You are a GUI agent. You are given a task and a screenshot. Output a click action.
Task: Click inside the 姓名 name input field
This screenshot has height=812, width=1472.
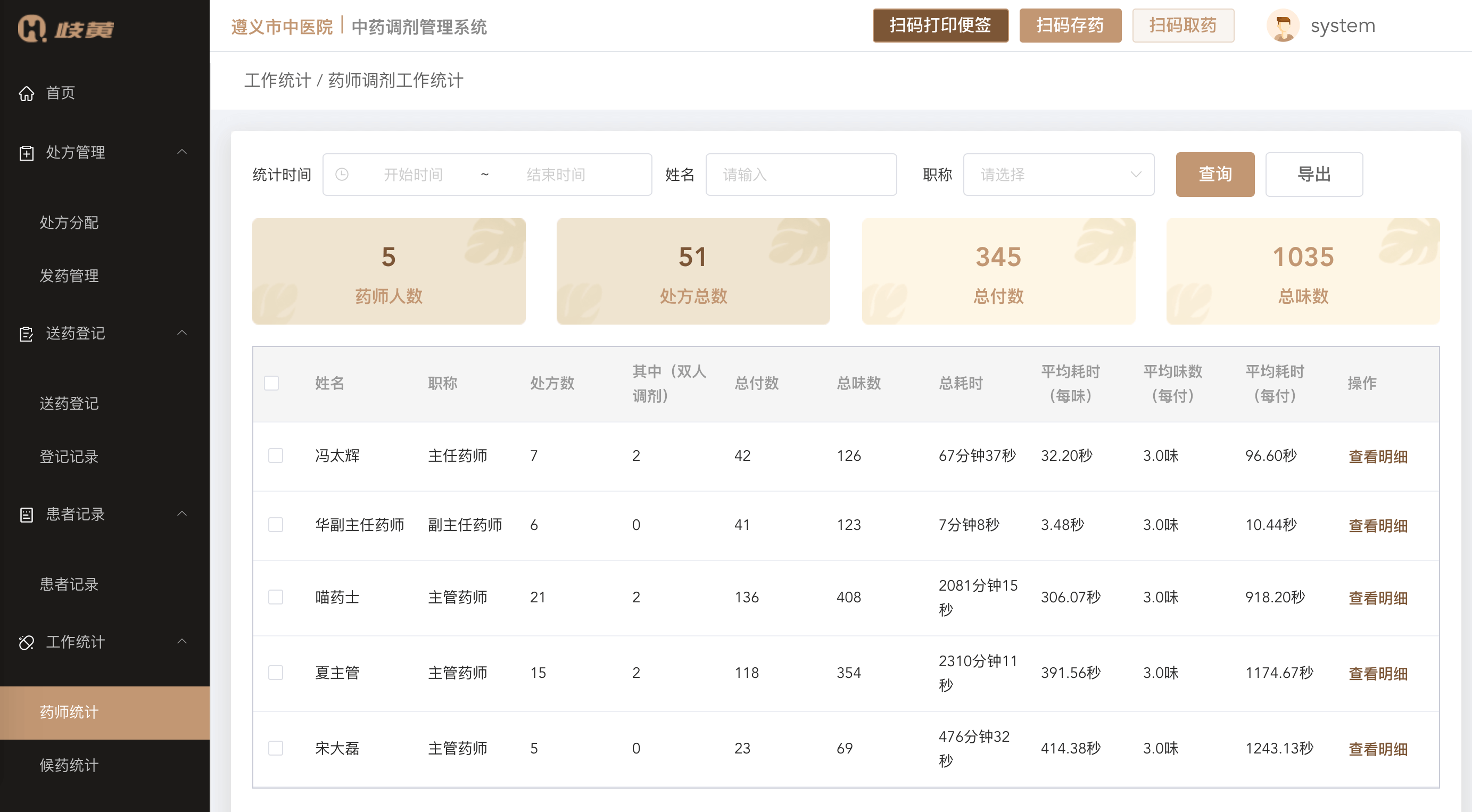(800, 175)
